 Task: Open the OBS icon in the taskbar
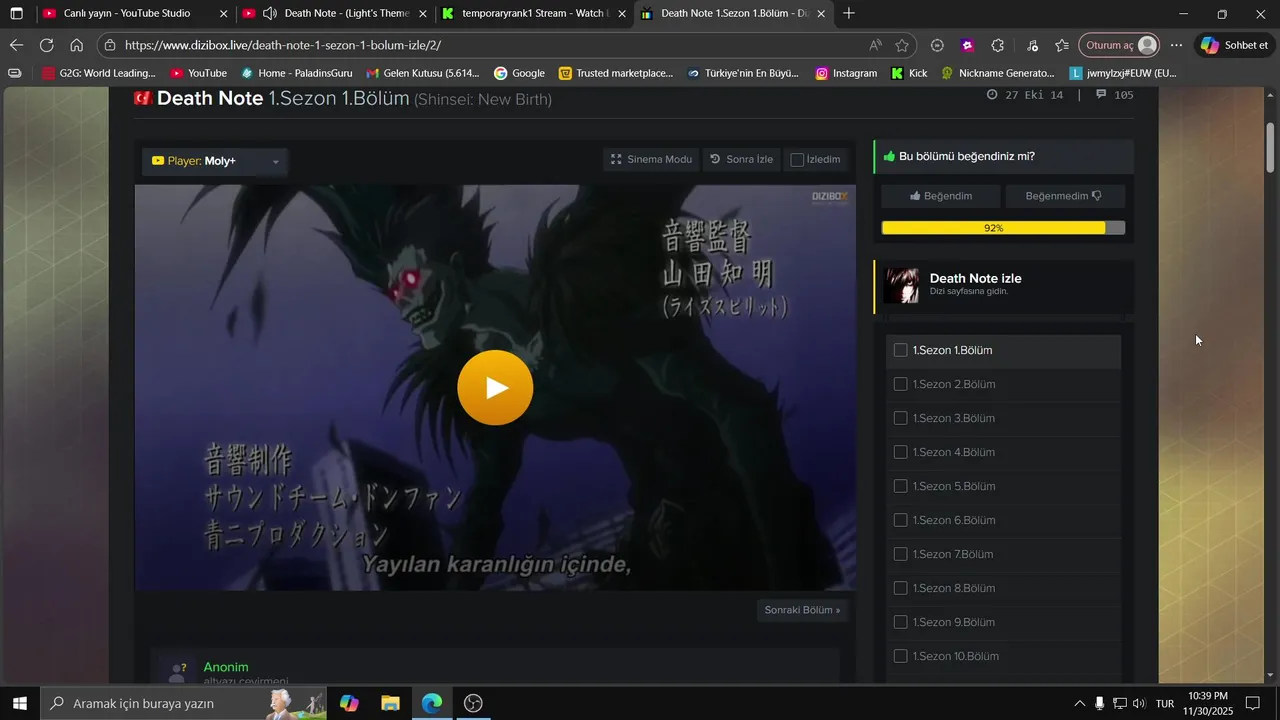click(474, 704)
